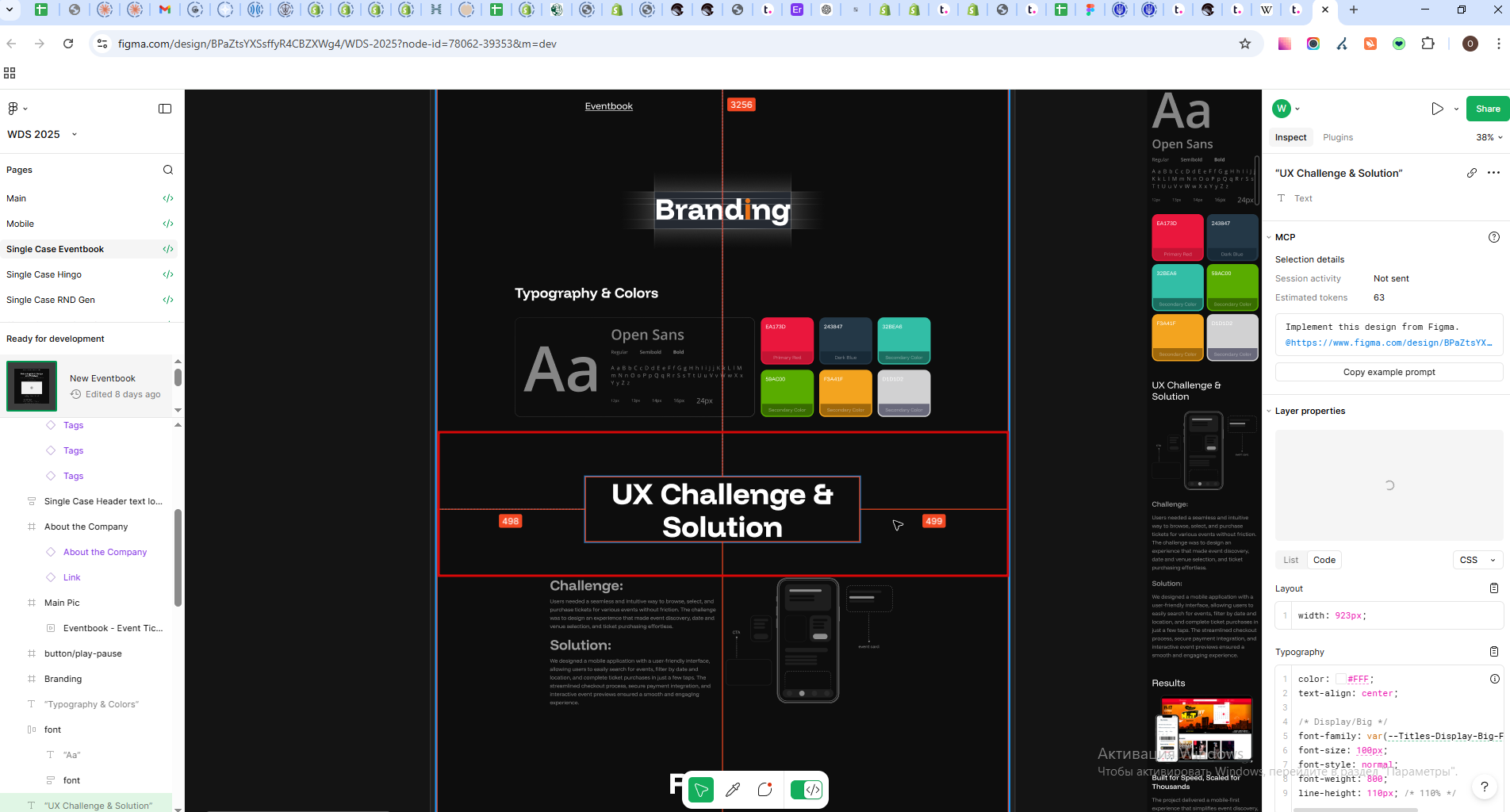This screenshot has width=1510, height=812.
Task: Bookmark this page with the star icon
Action: [1245, 44]
